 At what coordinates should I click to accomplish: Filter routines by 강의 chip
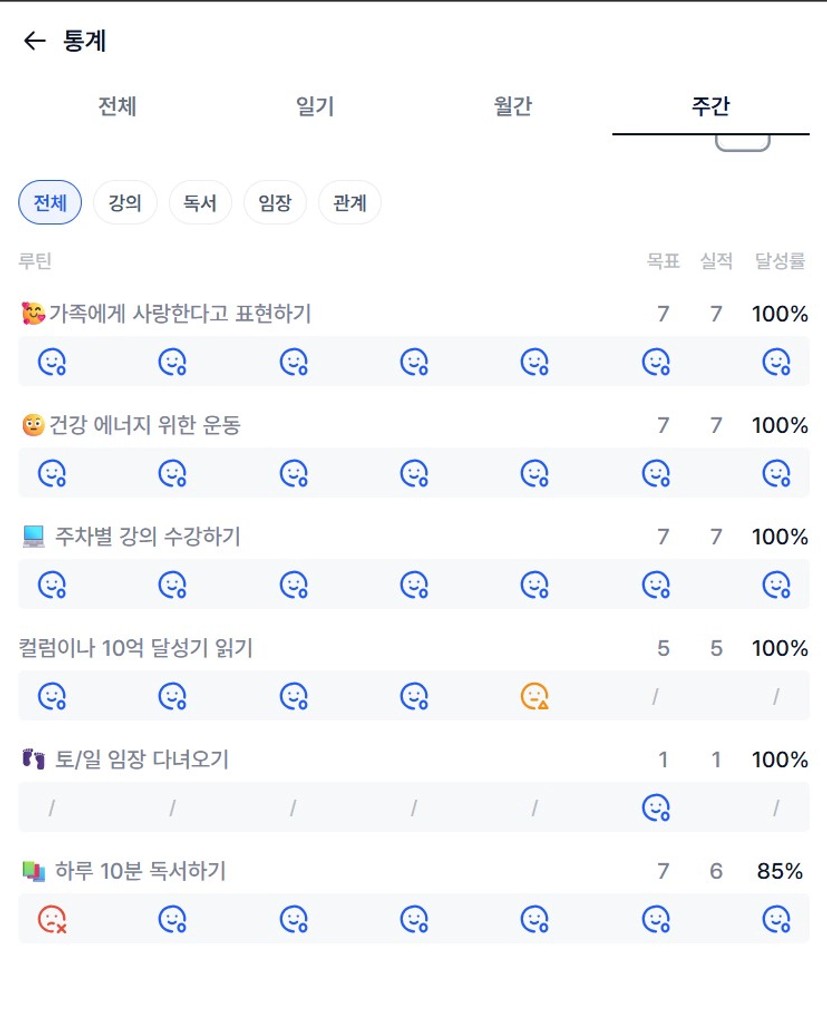pyautogui.click(x=125, y=203)
